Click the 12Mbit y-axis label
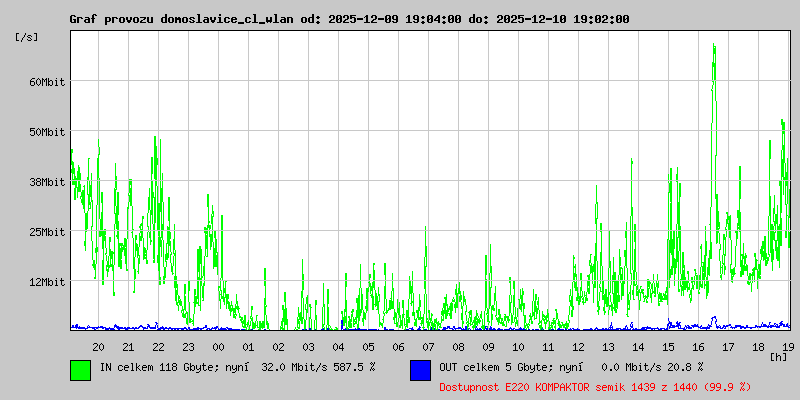The height and width of the screenshot is (400, 800). pyautogui.click(x=47, y=282)
